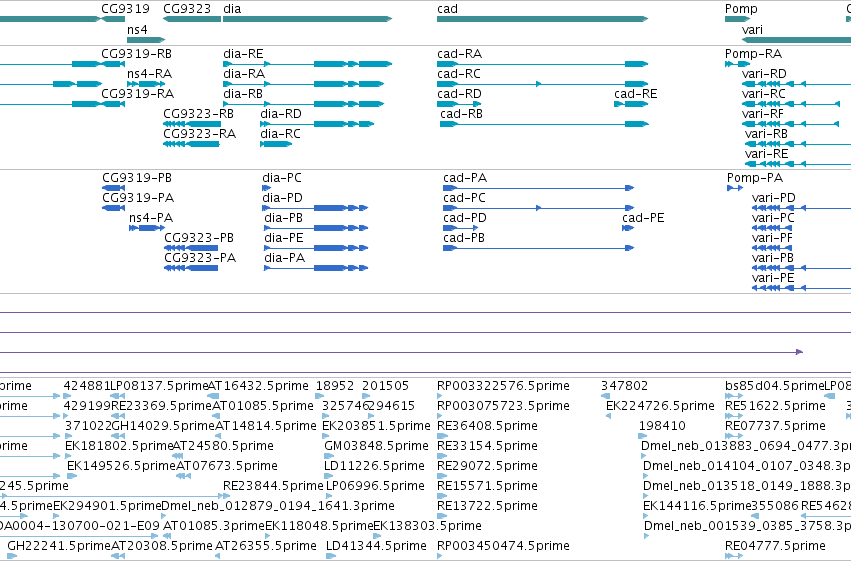Click protein vari-PC
This screenshot has height=561, width=851.
[773, 218]
